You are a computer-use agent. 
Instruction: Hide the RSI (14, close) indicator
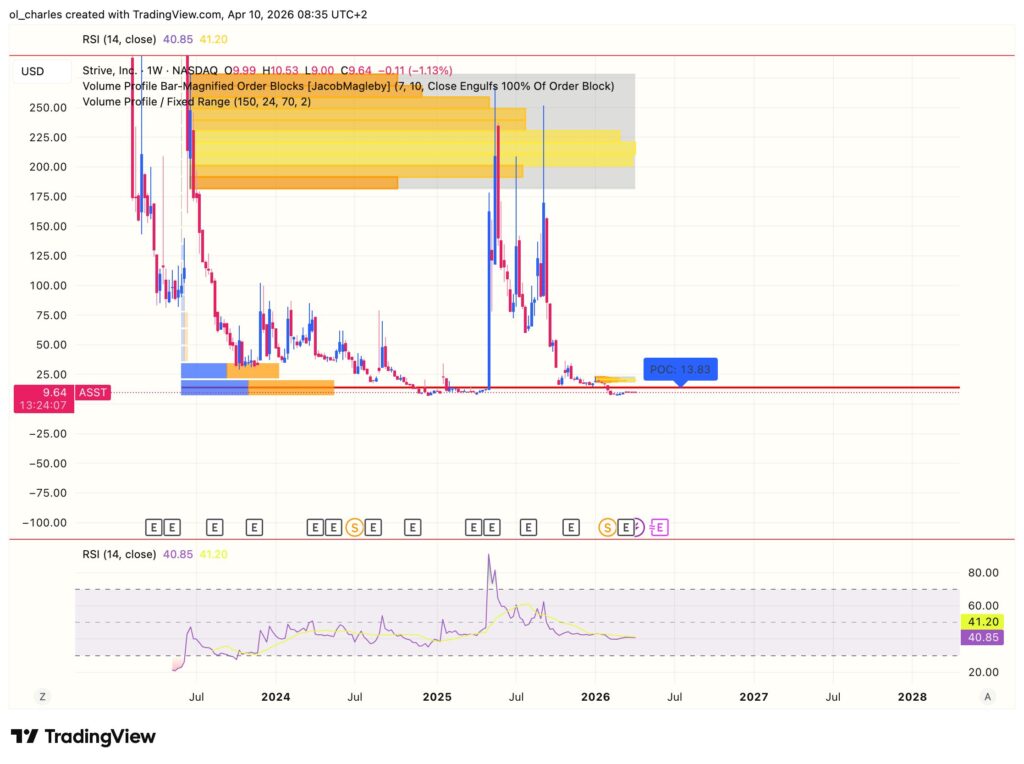tap(120, 553)
